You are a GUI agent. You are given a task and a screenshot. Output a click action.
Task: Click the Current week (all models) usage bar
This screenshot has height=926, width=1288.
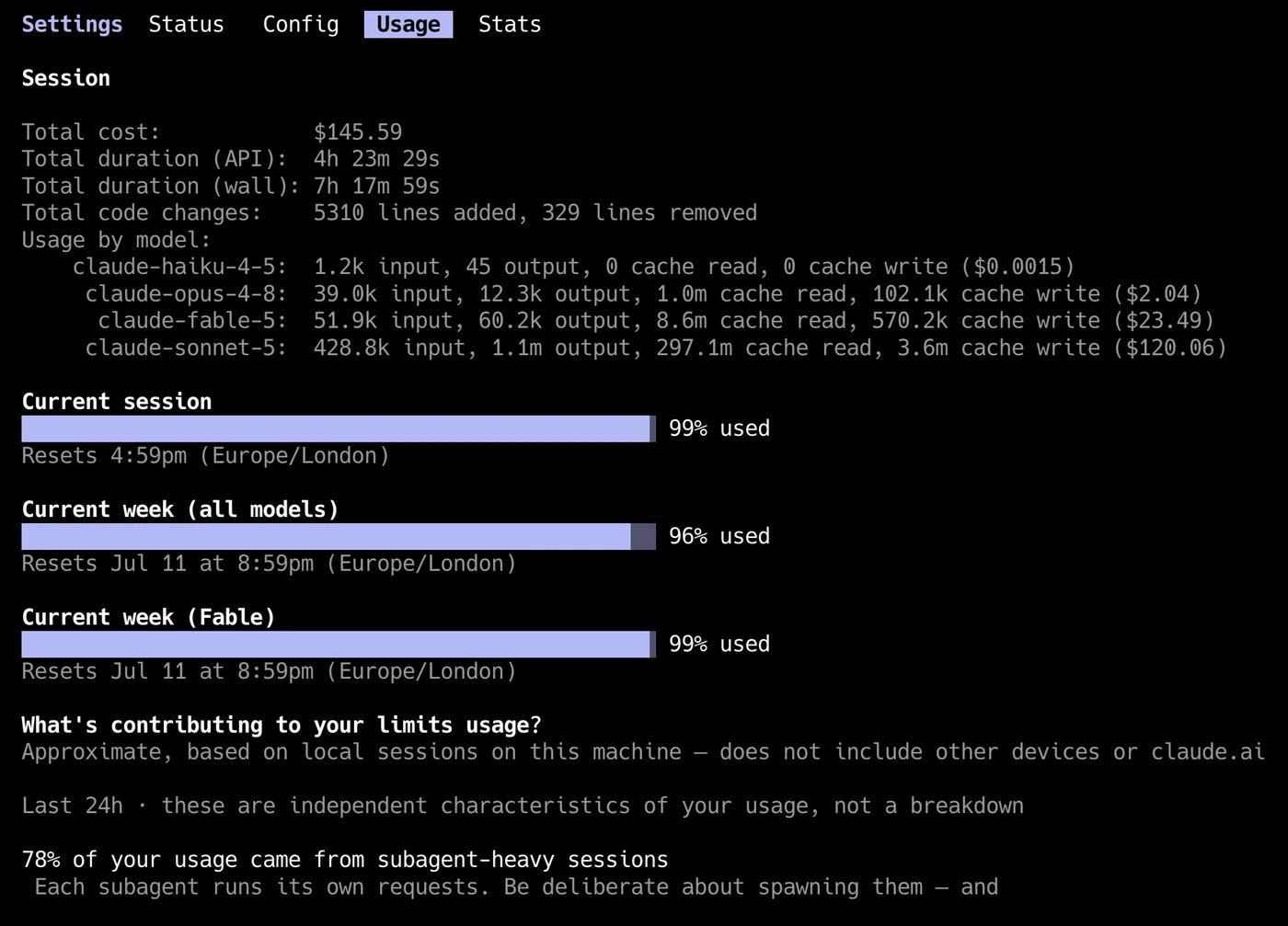(339, 536)
